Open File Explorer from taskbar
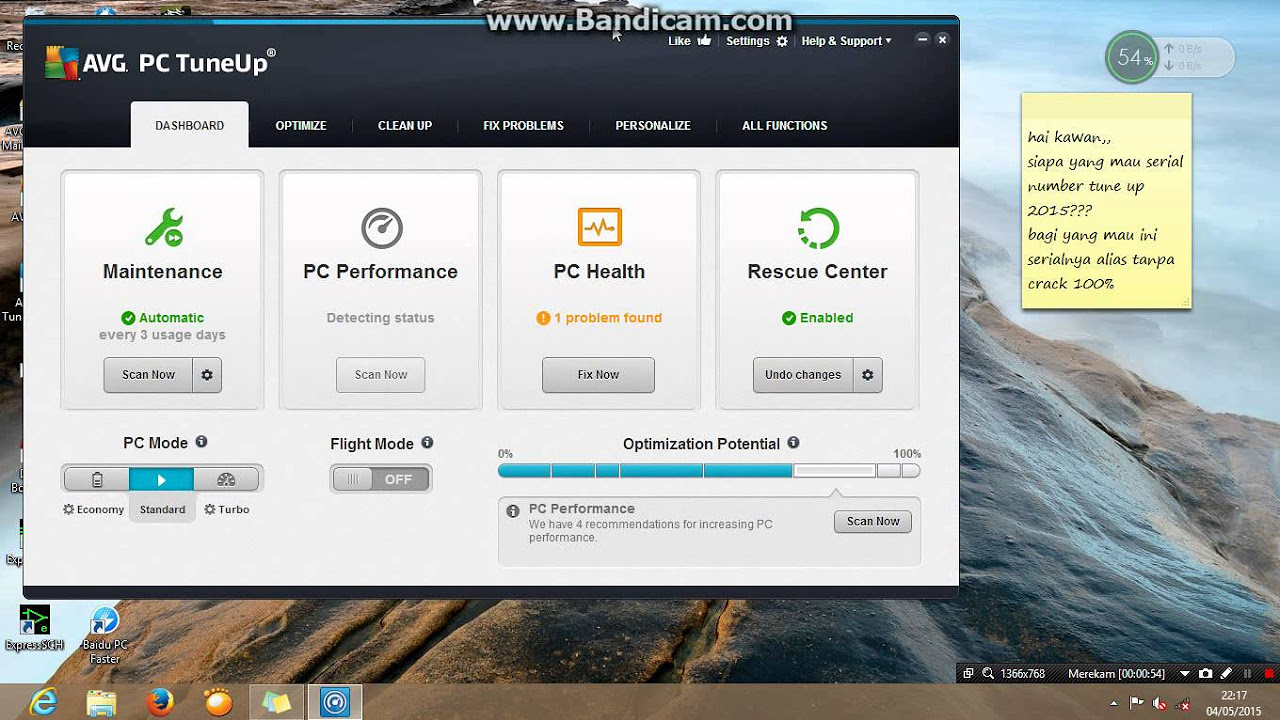Screen dimensions: 1280x720 click(x=101, y=703)
